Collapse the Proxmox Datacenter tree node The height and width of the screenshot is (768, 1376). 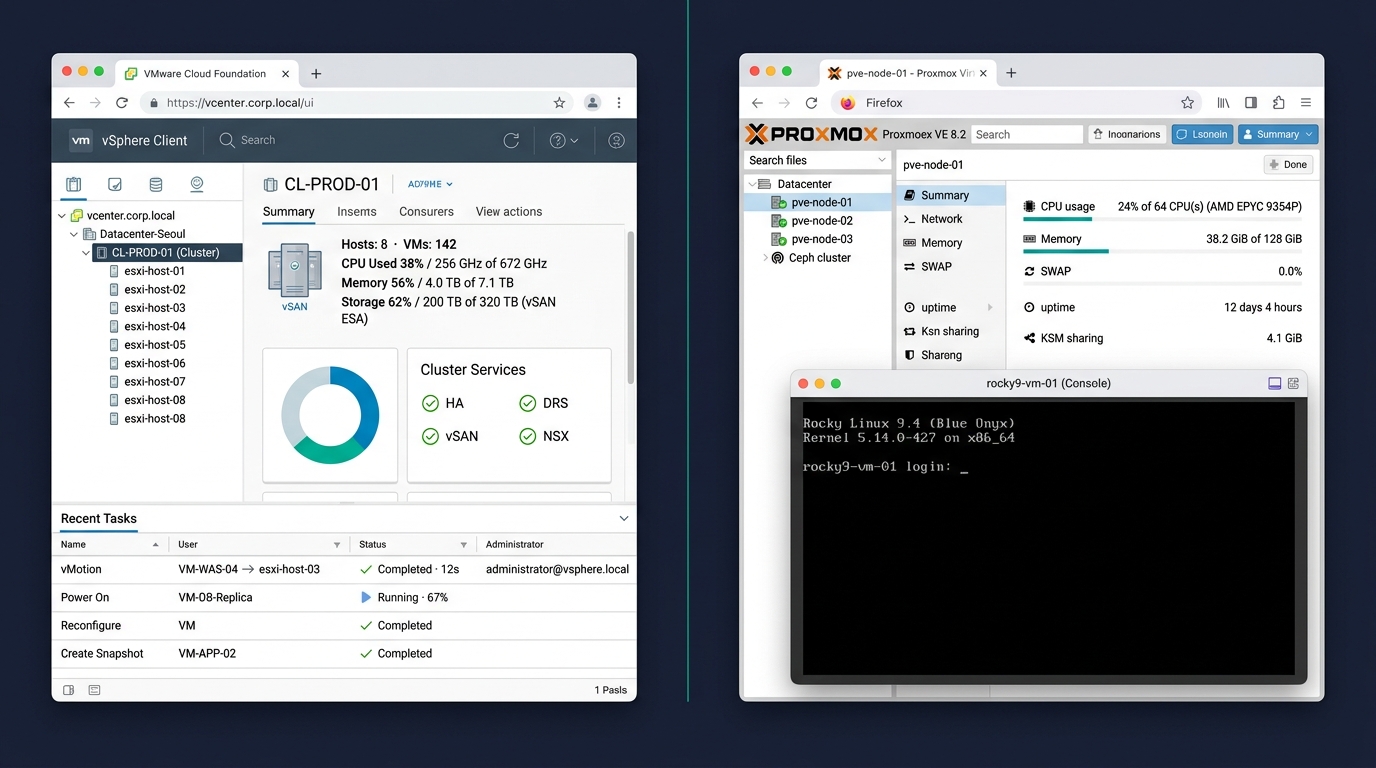coord(751,184)
